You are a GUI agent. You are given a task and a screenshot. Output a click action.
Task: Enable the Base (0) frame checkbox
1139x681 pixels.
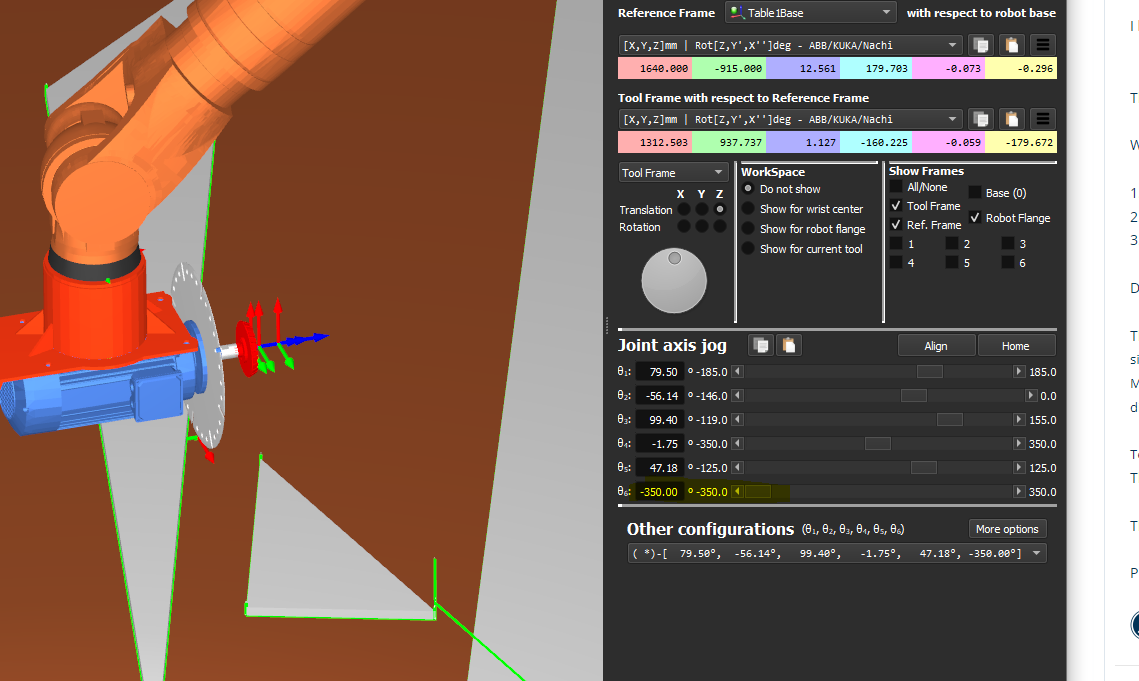point(975,192)
